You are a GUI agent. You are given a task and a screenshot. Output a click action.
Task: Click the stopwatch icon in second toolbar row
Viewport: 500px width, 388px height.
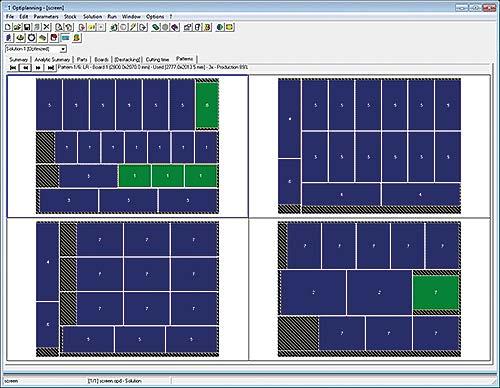pyautogui.click(x=31, y=38)
